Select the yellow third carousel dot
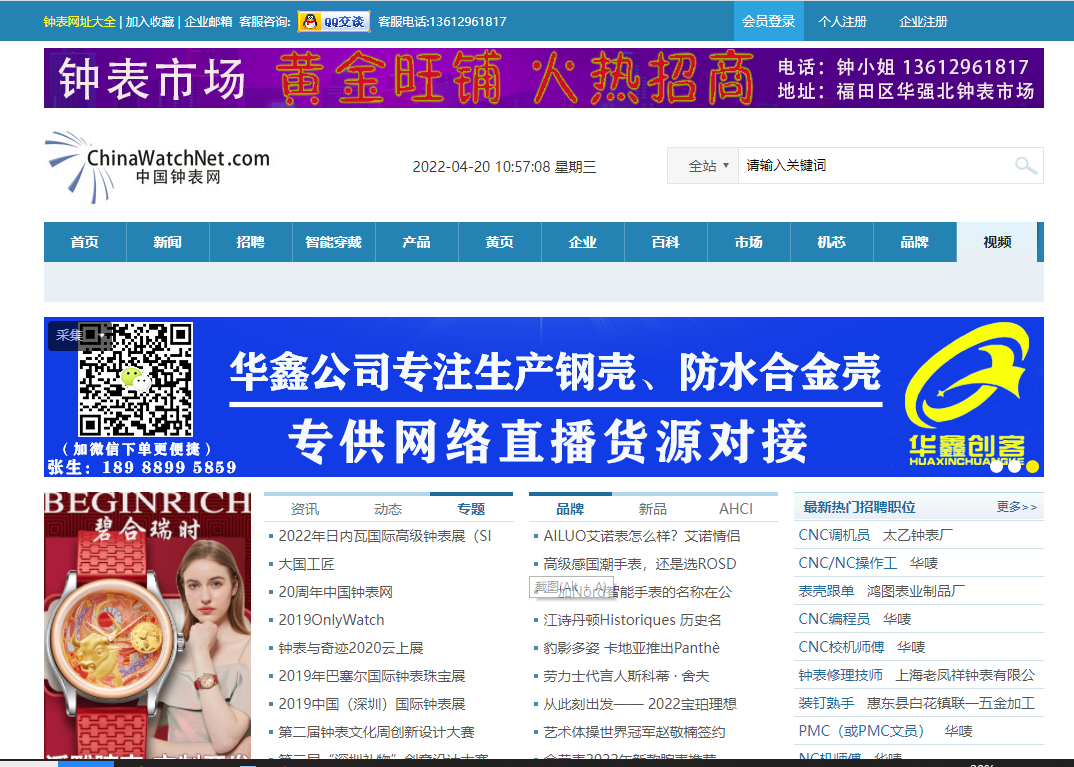Viewport: 1074px width, 767px height. tap(1032, 466)
